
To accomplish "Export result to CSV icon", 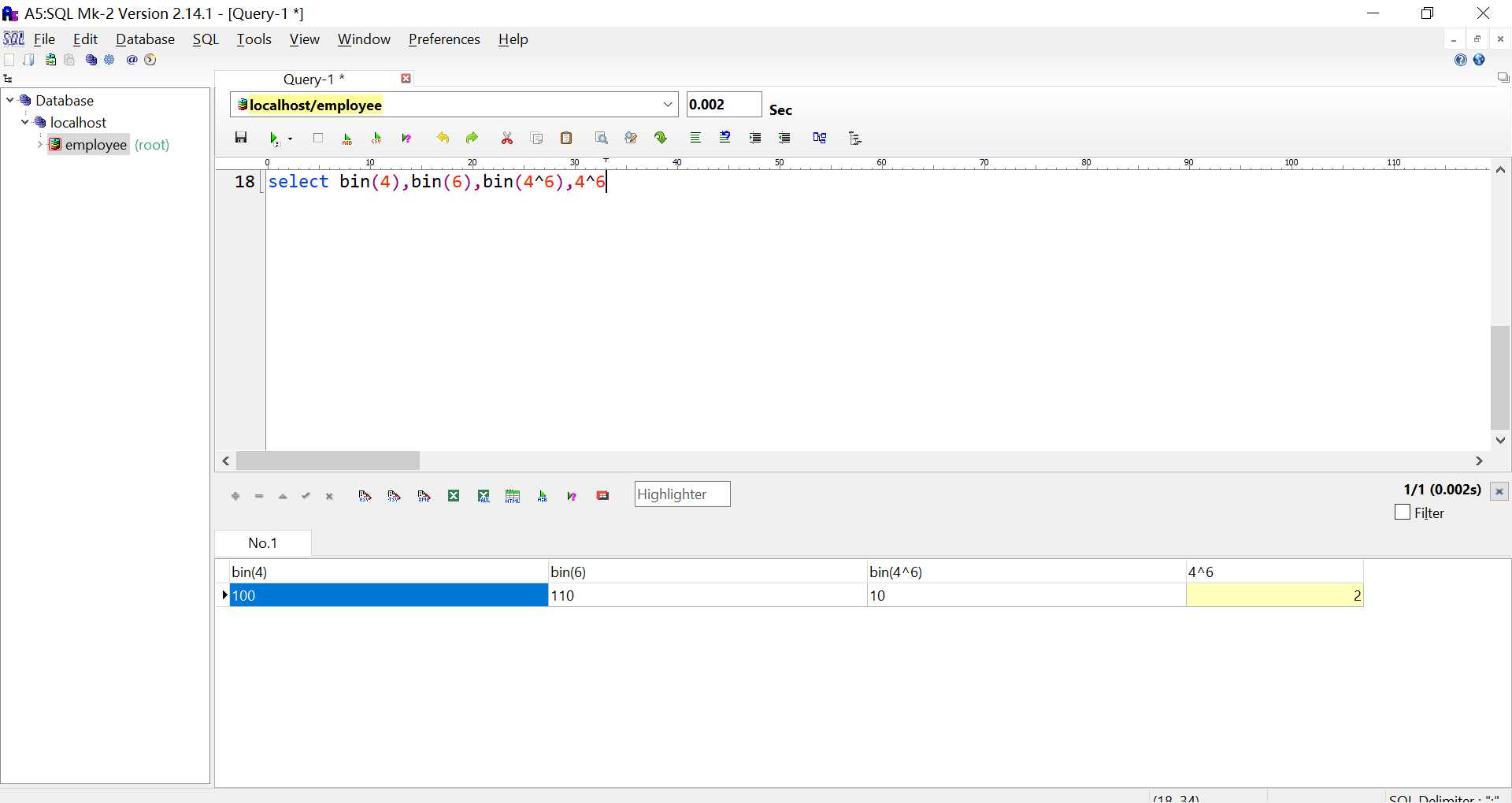I will [x=365, y=496].
